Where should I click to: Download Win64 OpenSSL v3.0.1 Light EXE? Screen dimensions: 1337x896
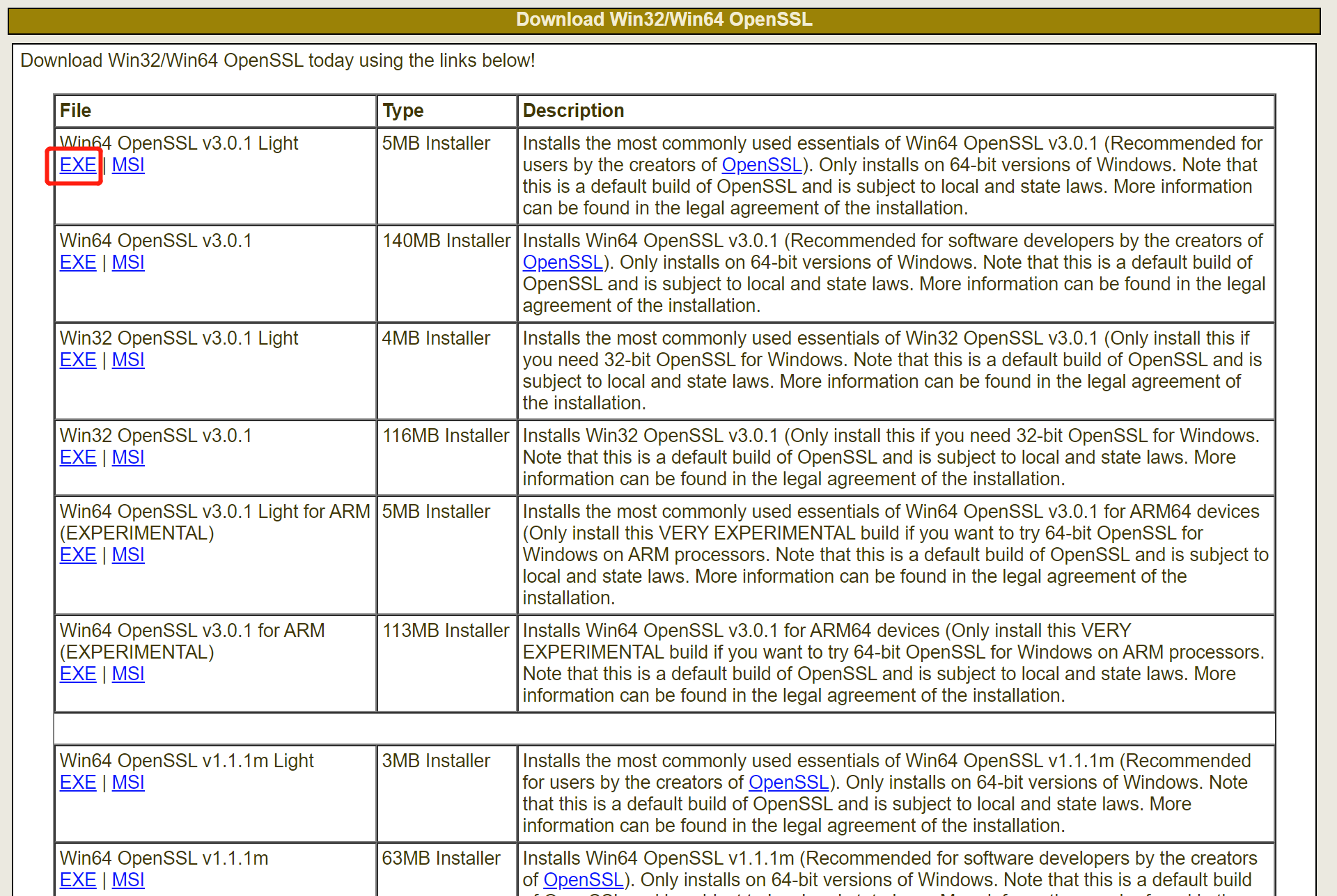click(77, 165)
